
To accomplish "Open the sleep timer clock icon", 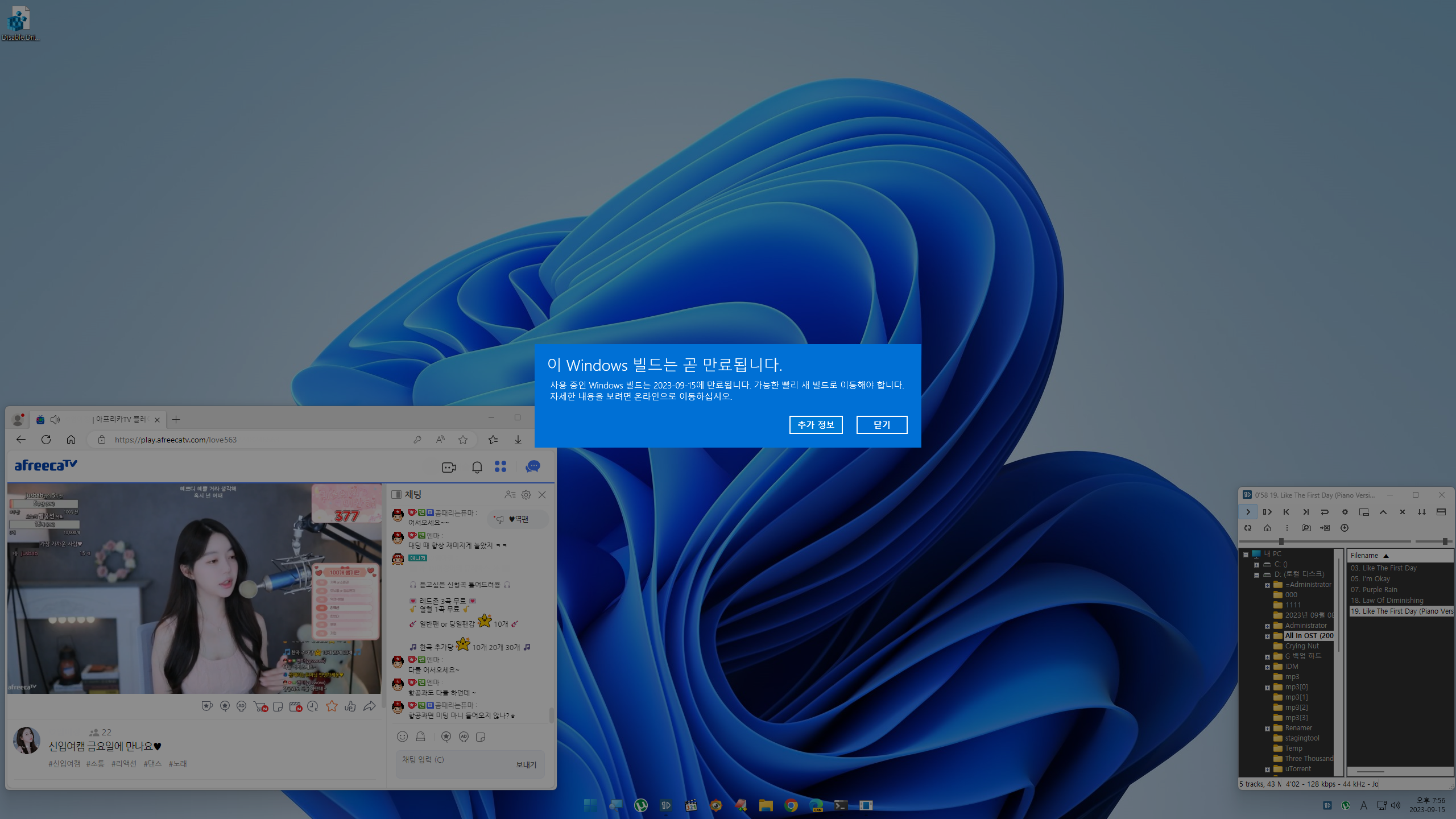I will click(1345, 528).
